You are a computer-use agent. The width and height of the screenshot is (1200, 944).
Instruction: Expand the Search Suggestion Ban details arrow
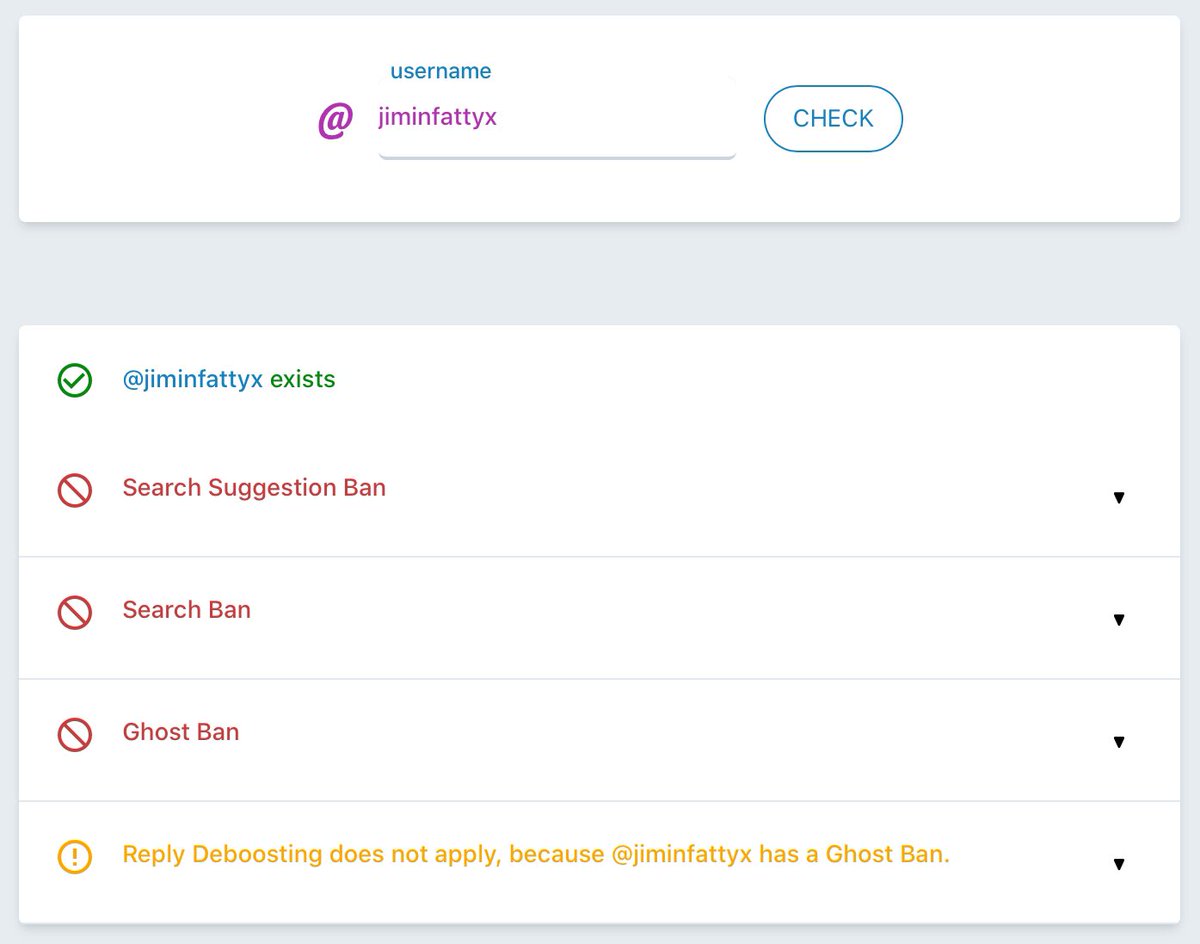tap(1119, 497)
